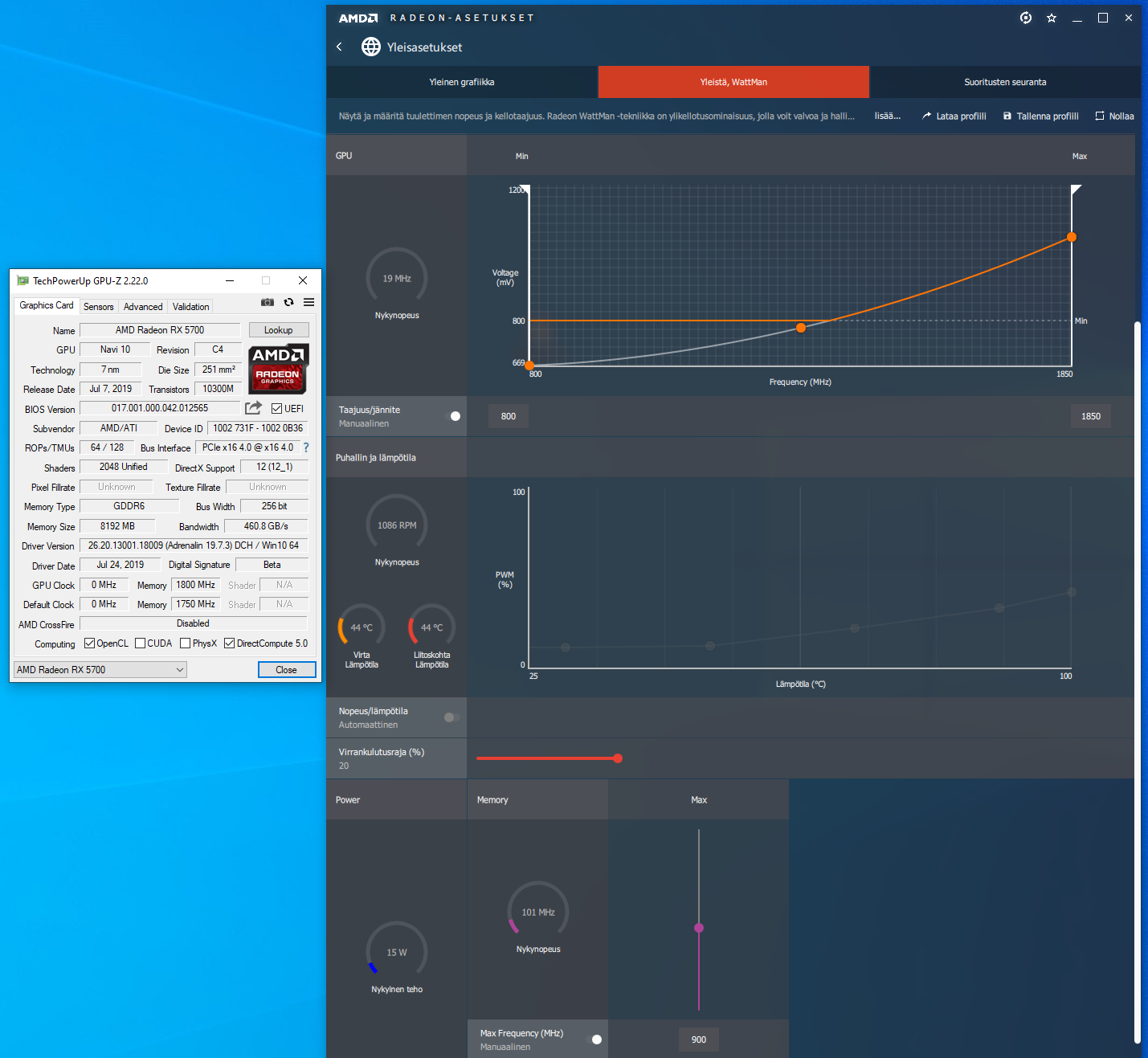Click the globe icon beside Yleisasetukset

tap(371, 47)
